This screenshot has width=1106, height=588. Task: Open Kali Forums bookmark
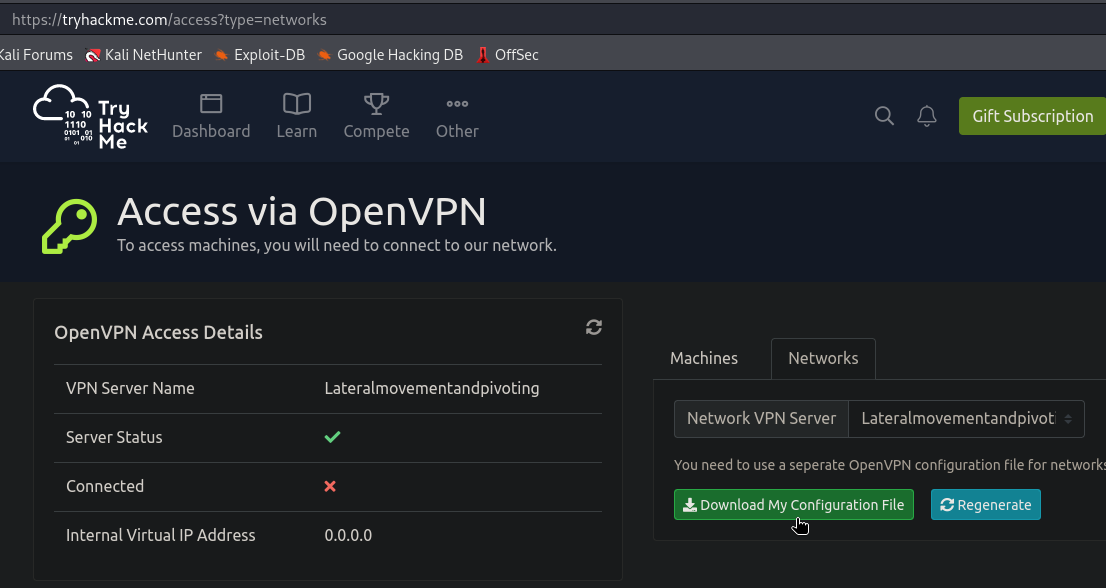click(36, 55)
